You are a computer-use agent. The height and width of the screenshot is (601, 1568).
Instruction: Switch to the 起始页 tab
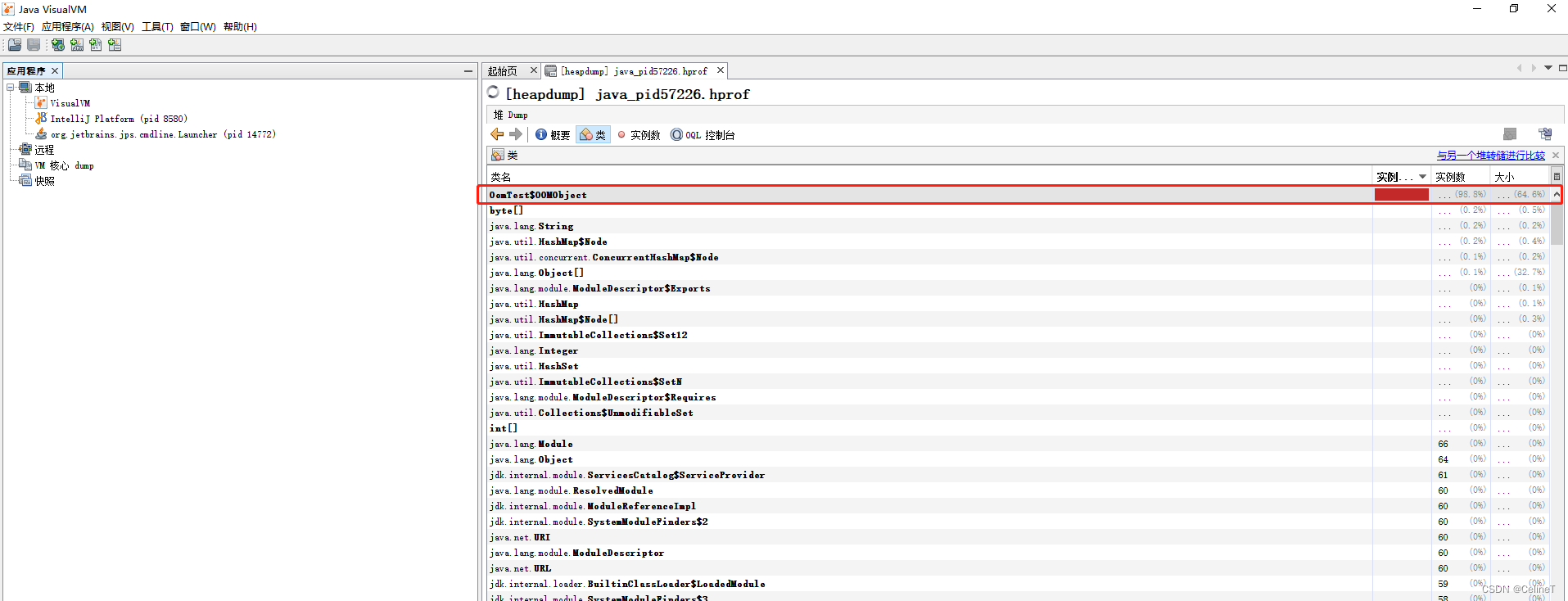click(503, 71)
